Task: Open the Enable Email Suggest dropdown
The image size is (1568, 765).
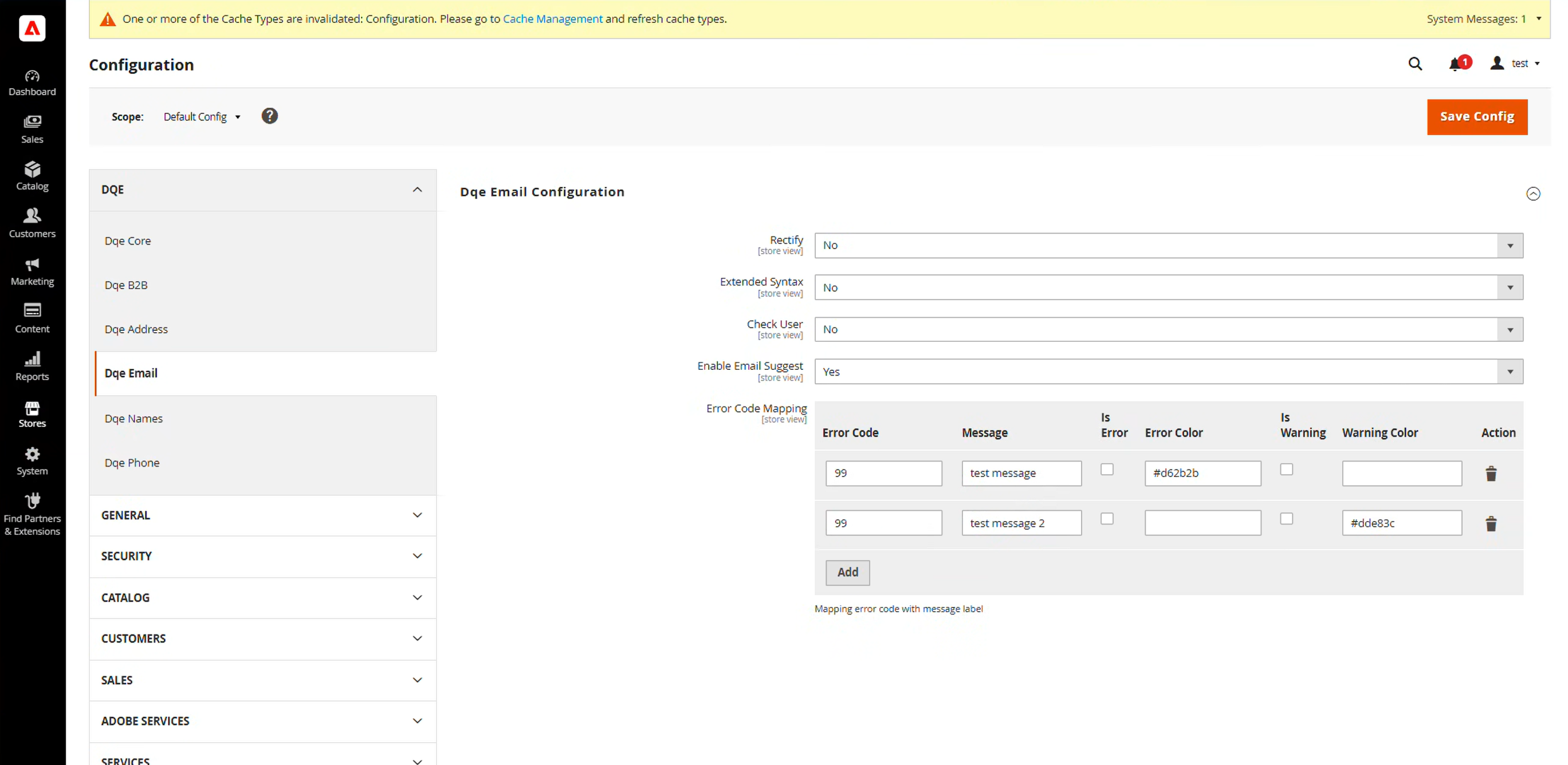Action: coord(1169,372)
